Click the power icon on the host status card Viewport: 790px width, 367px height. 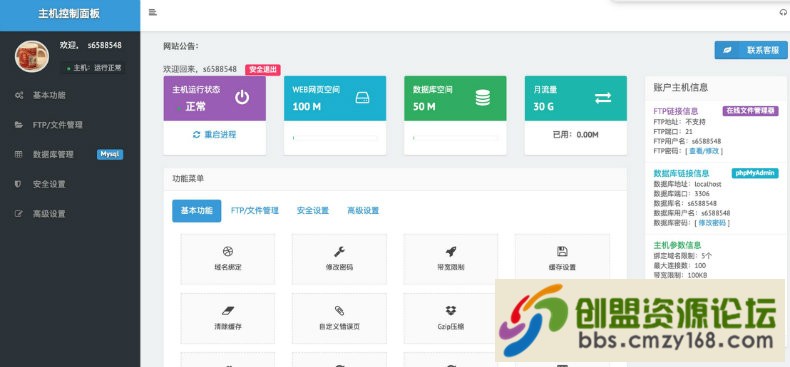point(242,97)
